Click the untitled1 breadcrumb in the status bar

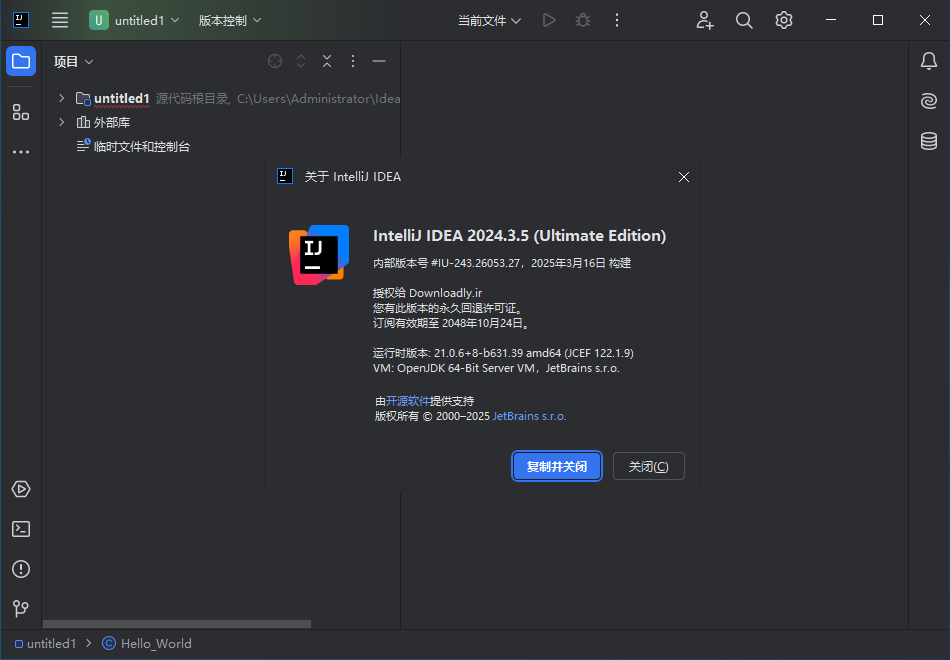point(45,644)
